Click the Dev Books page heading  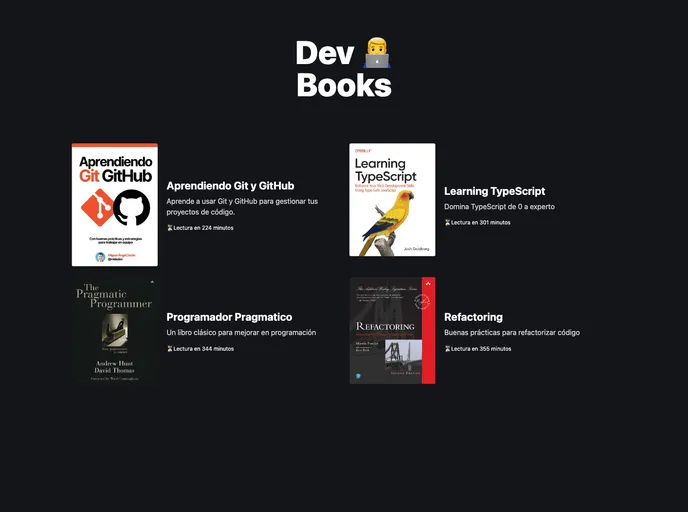point(344,68)
